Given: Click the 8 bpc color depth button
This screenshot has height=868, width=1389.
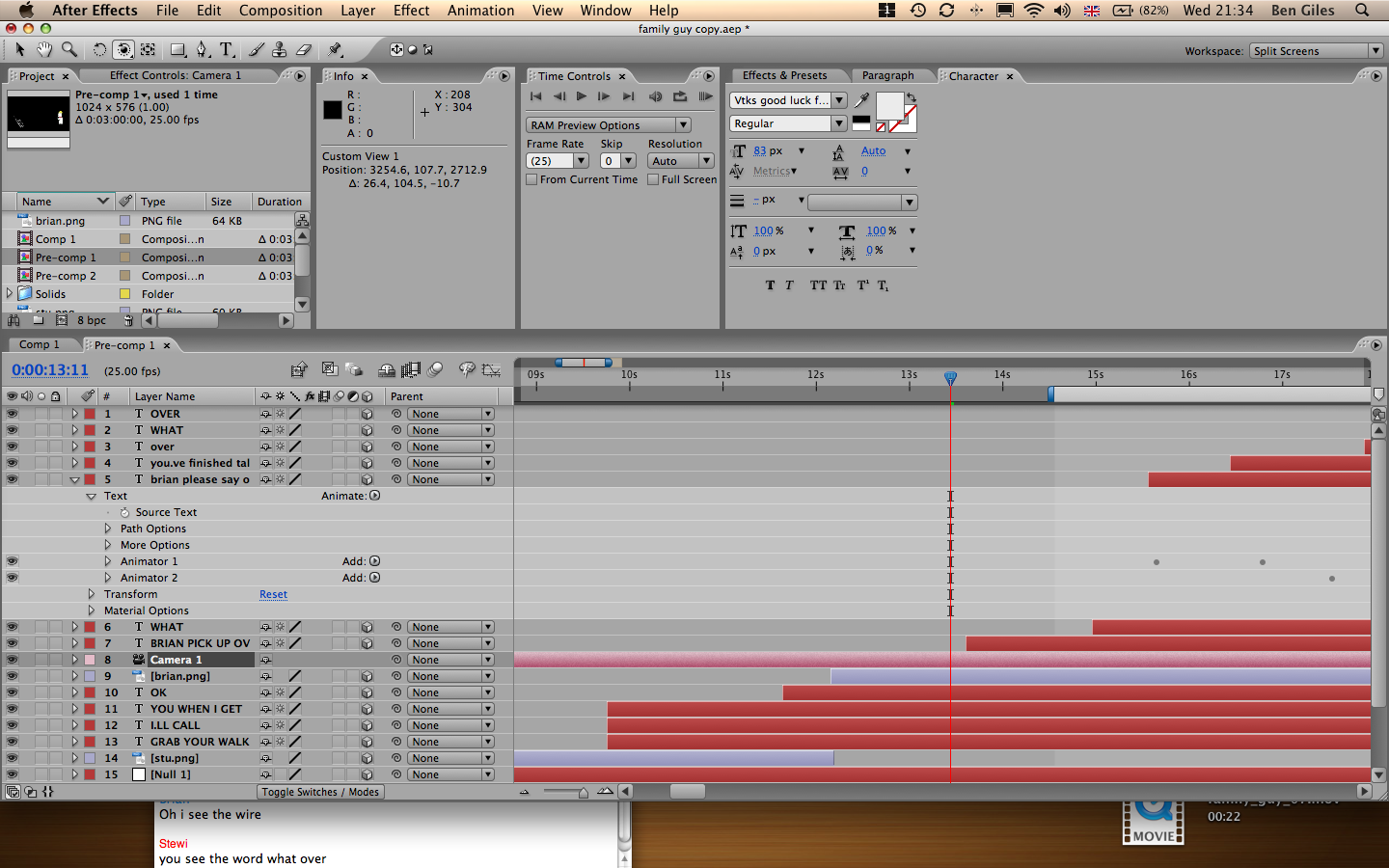Looking at the screenshot, I should pyautogui.click(x=92, y=320).
